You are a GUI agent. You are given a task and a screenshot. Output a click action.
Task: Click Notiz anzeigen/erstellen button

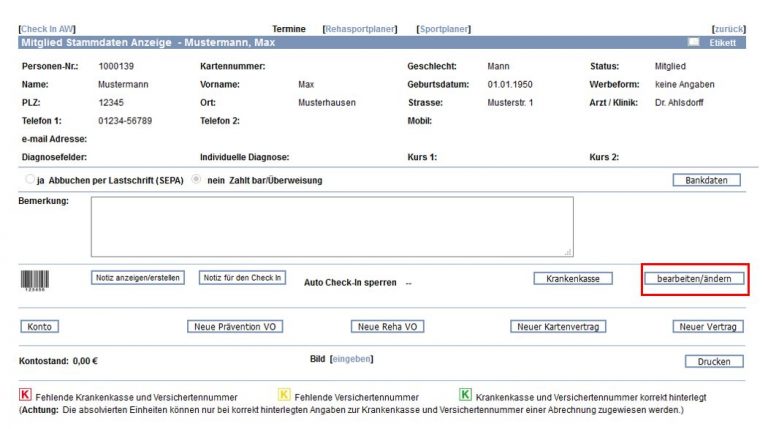(138, 278)
